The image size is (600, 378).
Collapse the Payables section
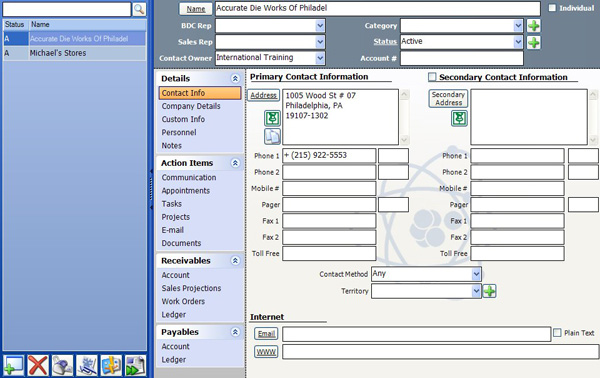[x=235, y=332]
